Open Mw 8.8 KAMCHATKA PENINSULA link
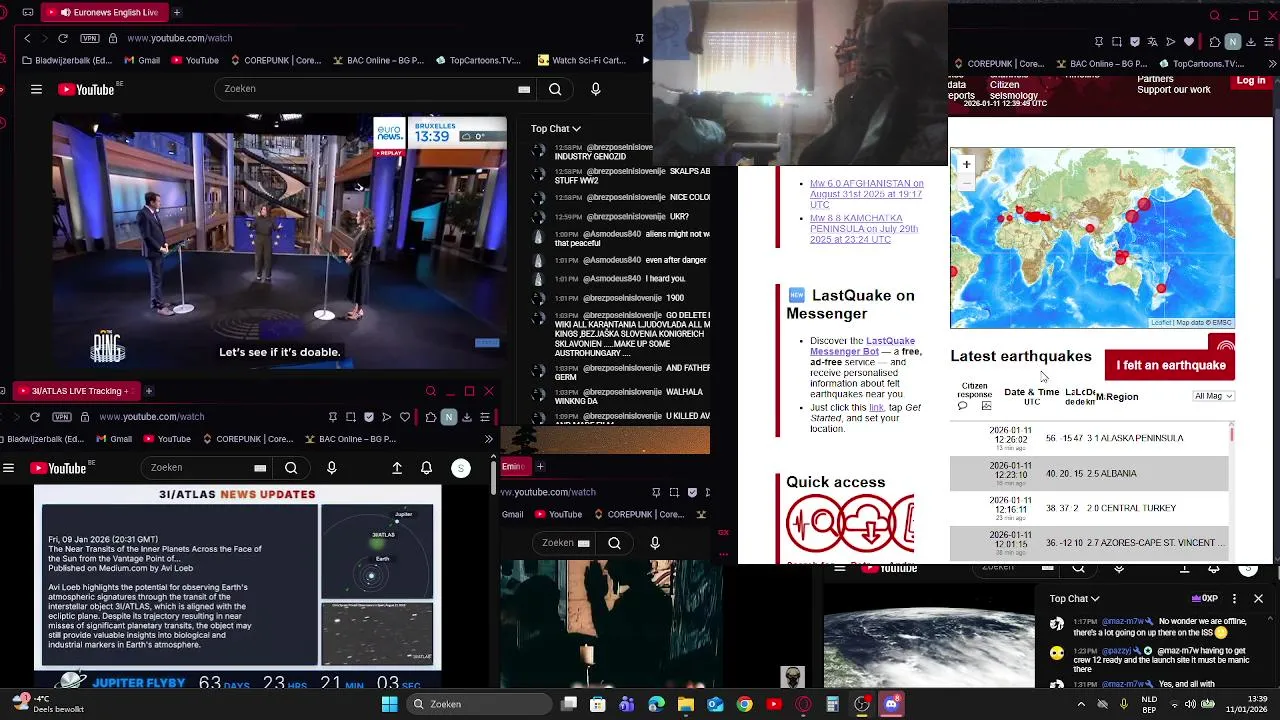The image size is (1280, 720). pos(864,229)
